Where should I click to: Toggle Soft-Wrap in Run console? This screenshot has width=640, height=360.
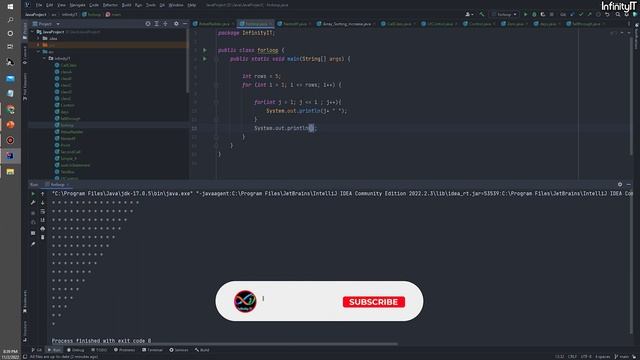42,211
